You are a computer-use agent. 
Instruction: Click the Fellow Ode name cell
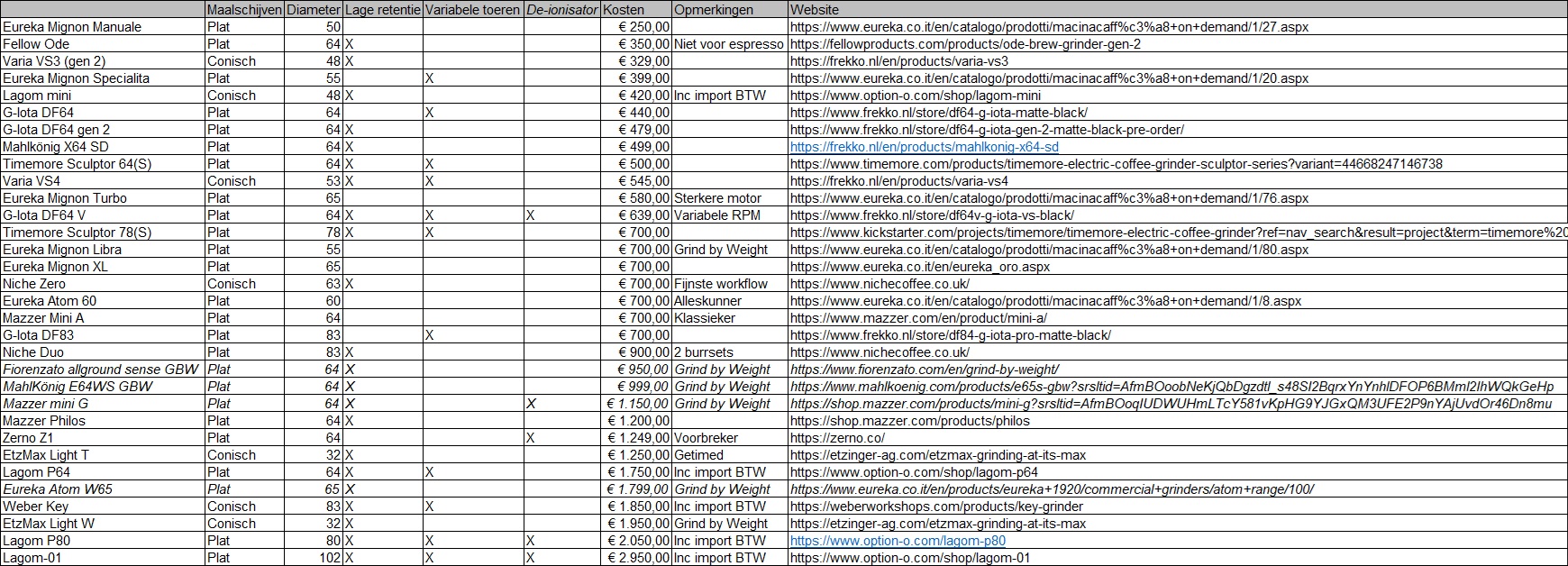(x=103, y=44)
